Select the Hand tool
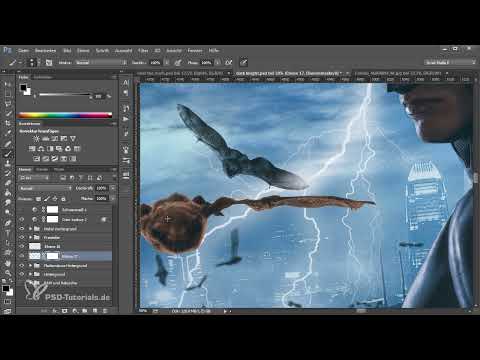Viewport: 480px width, 360px height. tap(8, 263)
